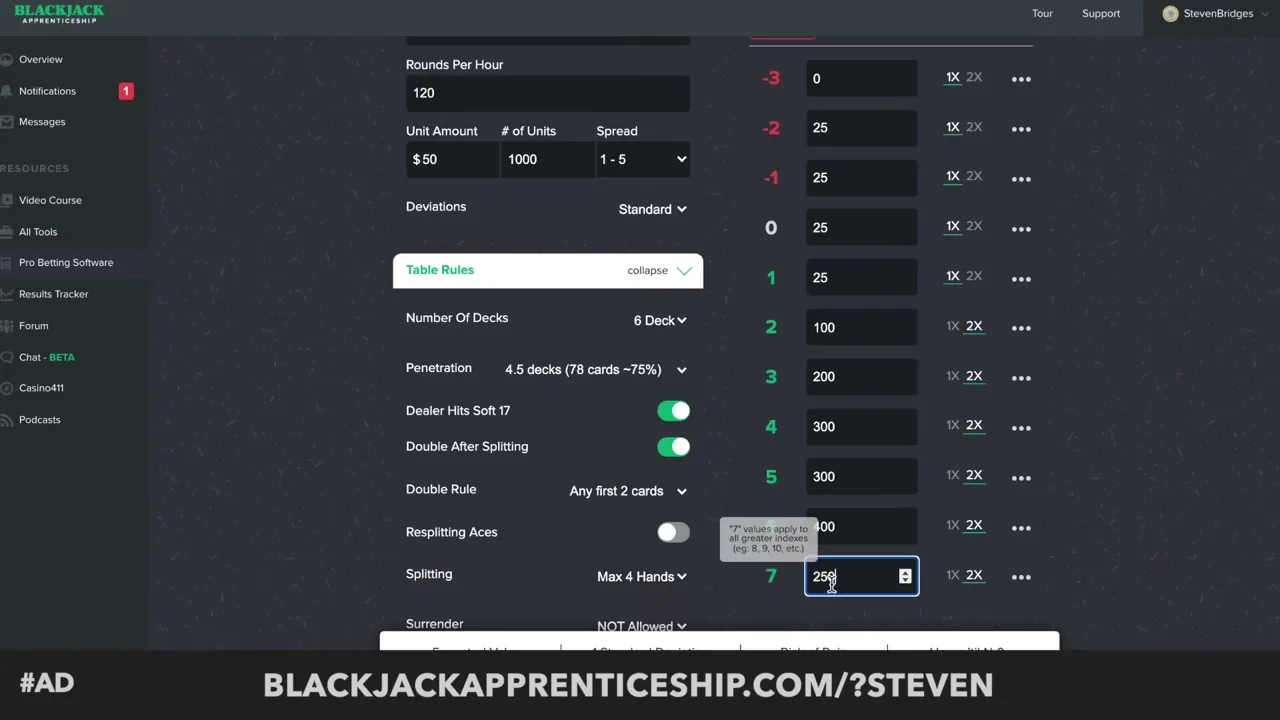This screenshot has width=1280, height=720.
Task: Select 1X hand for count 2
Action: tap(953, 326)
